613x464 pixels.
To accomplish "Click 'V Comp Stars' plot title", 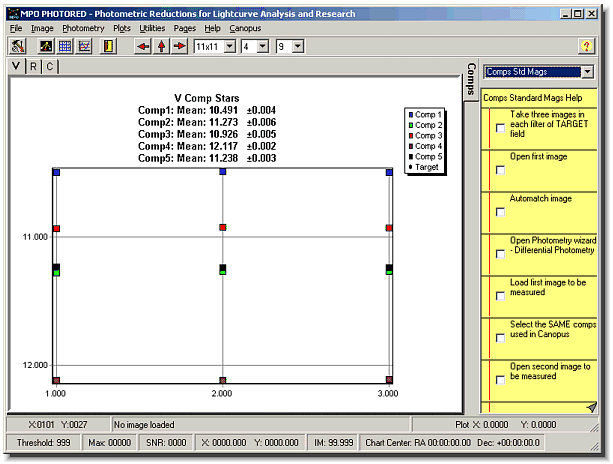I will click(x=206, y=98).
